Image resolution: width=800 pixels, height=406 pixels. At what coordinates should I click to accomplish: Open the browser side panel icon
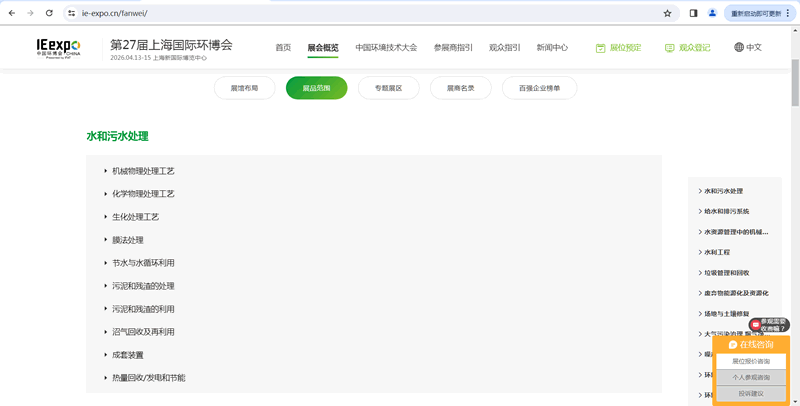[693, 13]
